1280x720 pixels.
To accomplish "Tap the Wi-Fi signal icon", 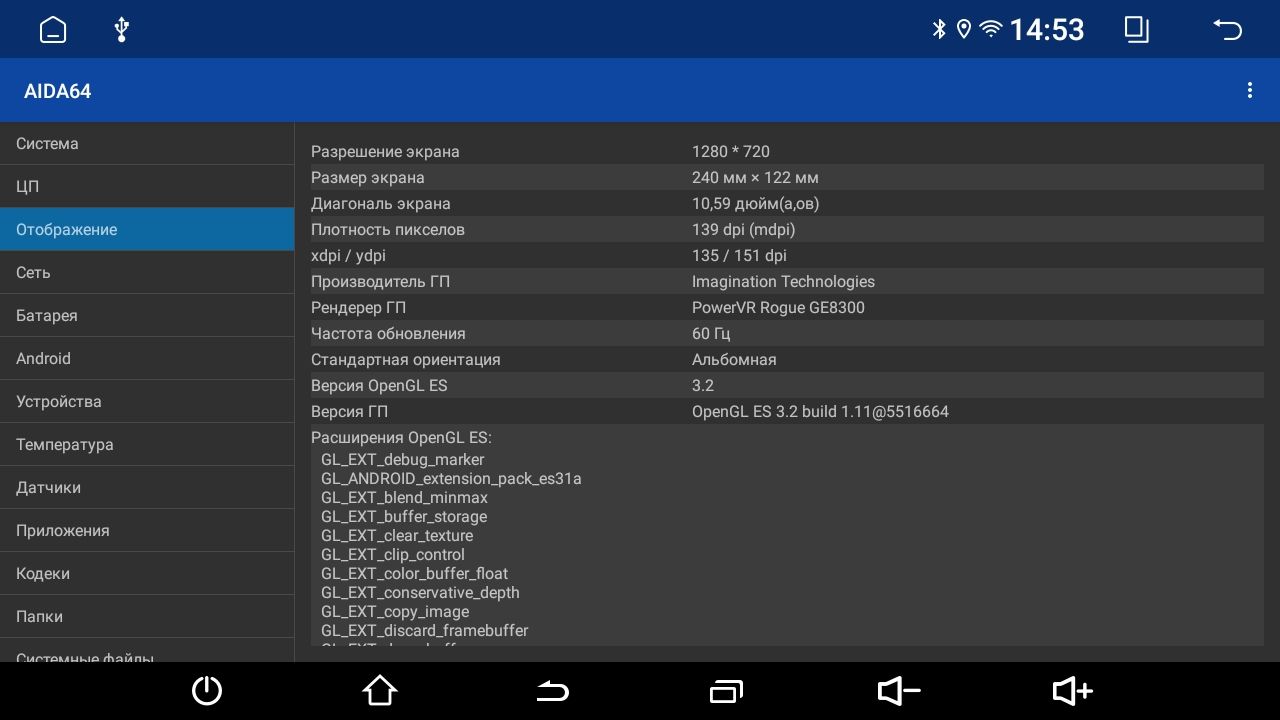I will (990, 29).
